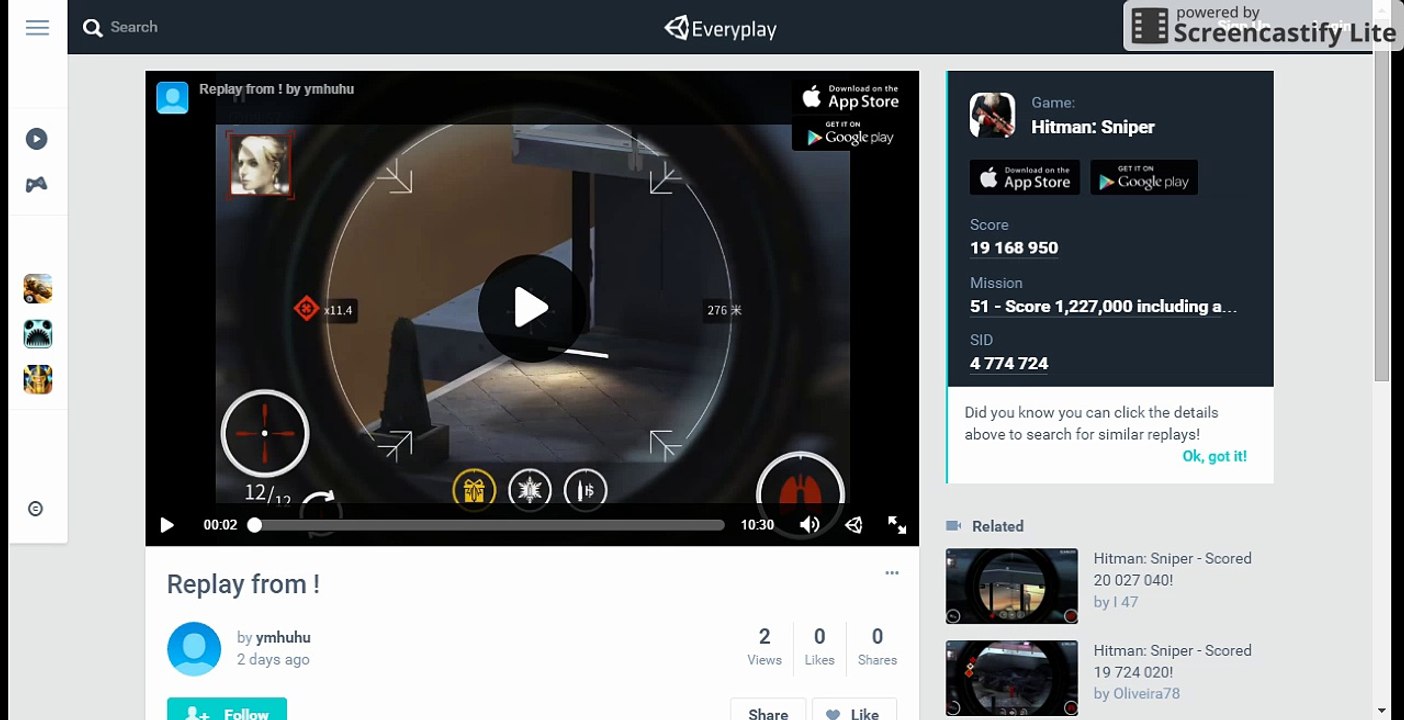The width and height of the screenshot is (1404, 720).
Task: Click the Unity logo in player controls
Action: tap(854, 525)
